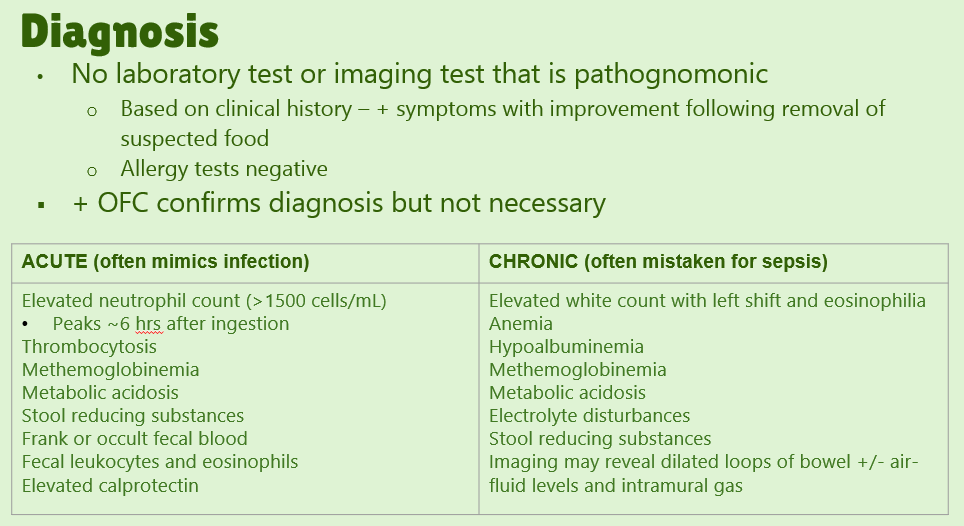Click 'Stool reducing substances' in acute column
This screenshot has height=526, width=964.
pos(133,416)
